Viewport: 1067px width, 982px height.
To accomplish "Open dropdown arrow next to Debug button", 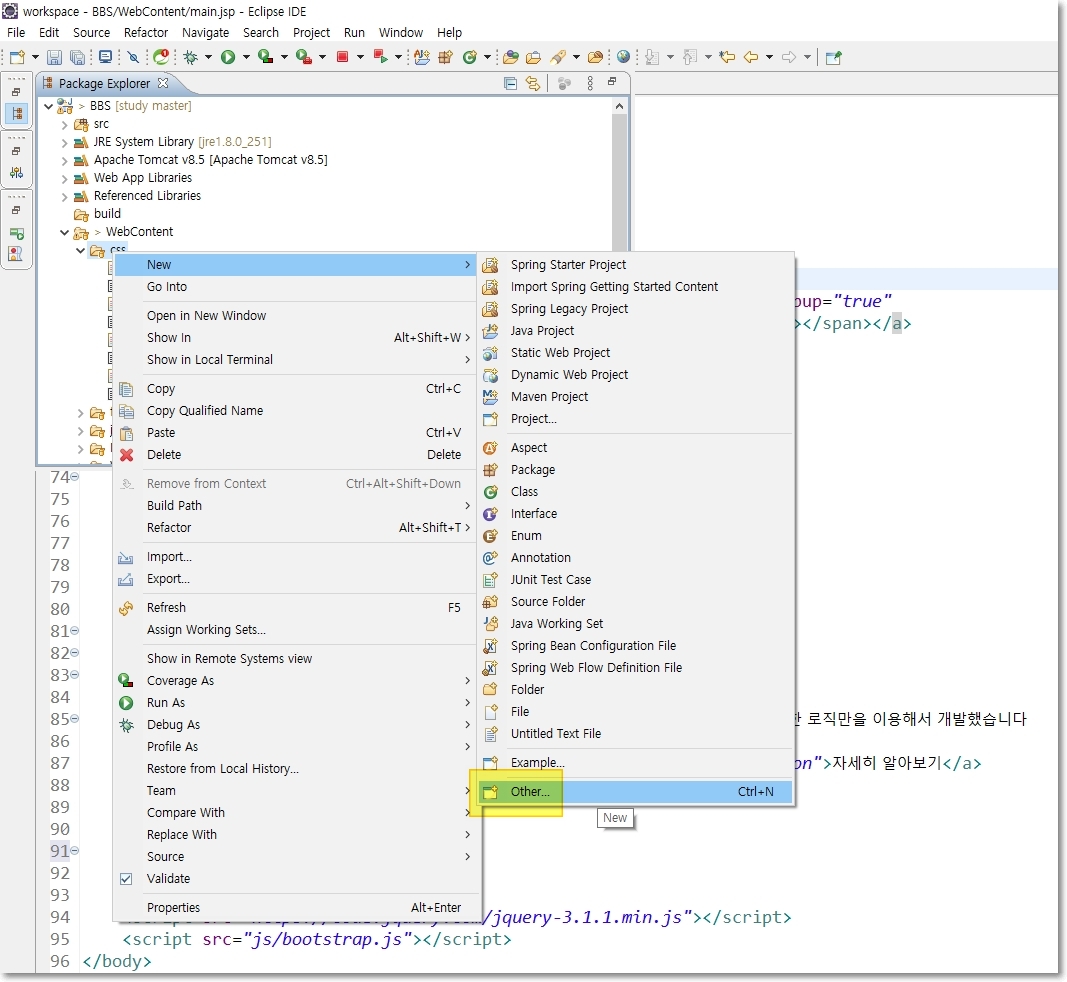I will [208, 57].
